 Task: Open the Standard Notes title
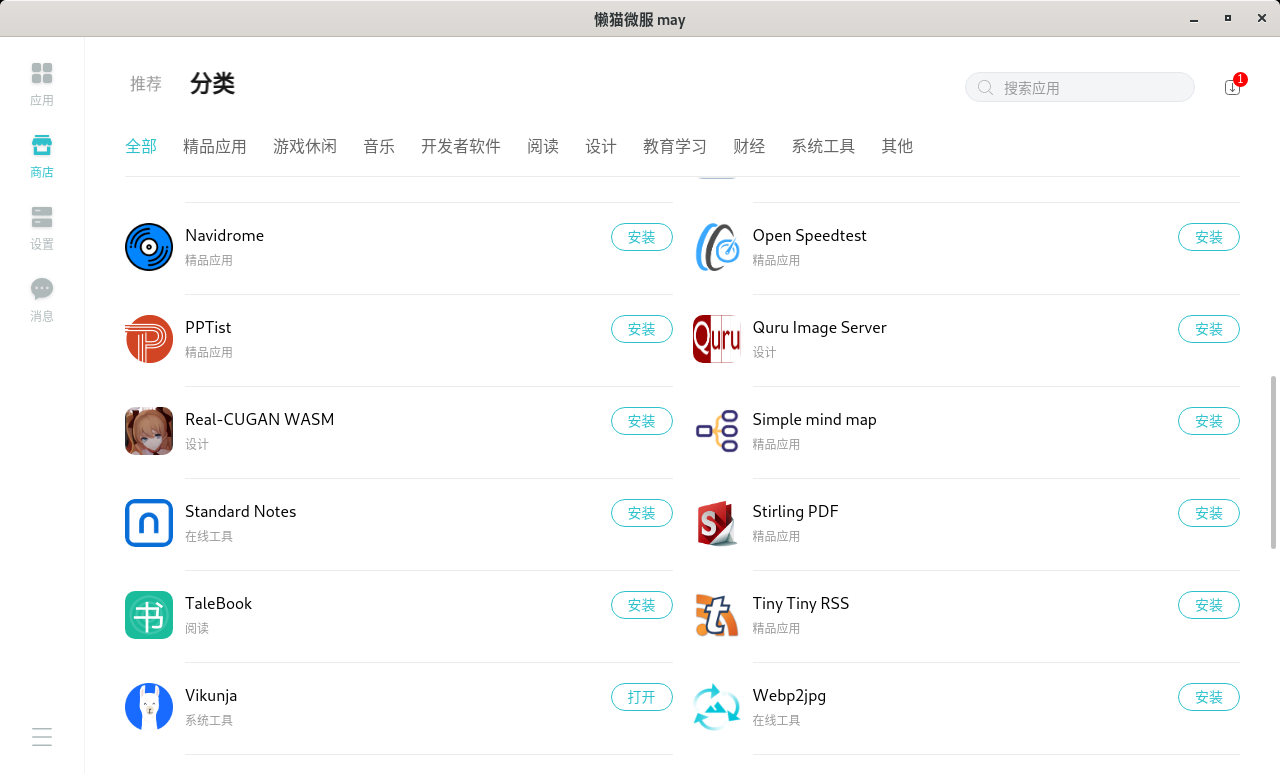(240, 511)
